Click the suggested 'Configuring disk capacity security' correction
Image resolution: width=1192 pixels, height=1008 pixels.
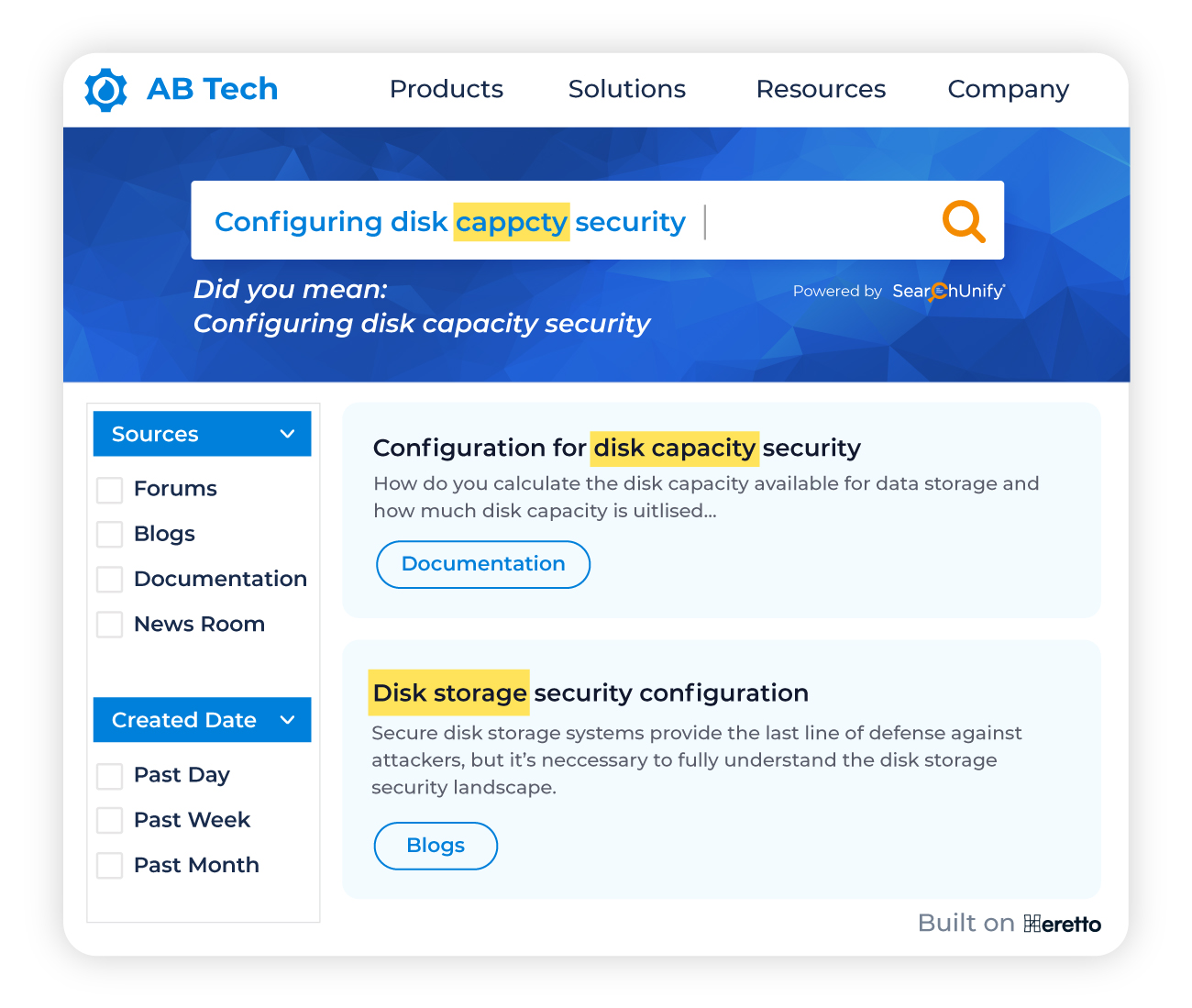[422, 324]
